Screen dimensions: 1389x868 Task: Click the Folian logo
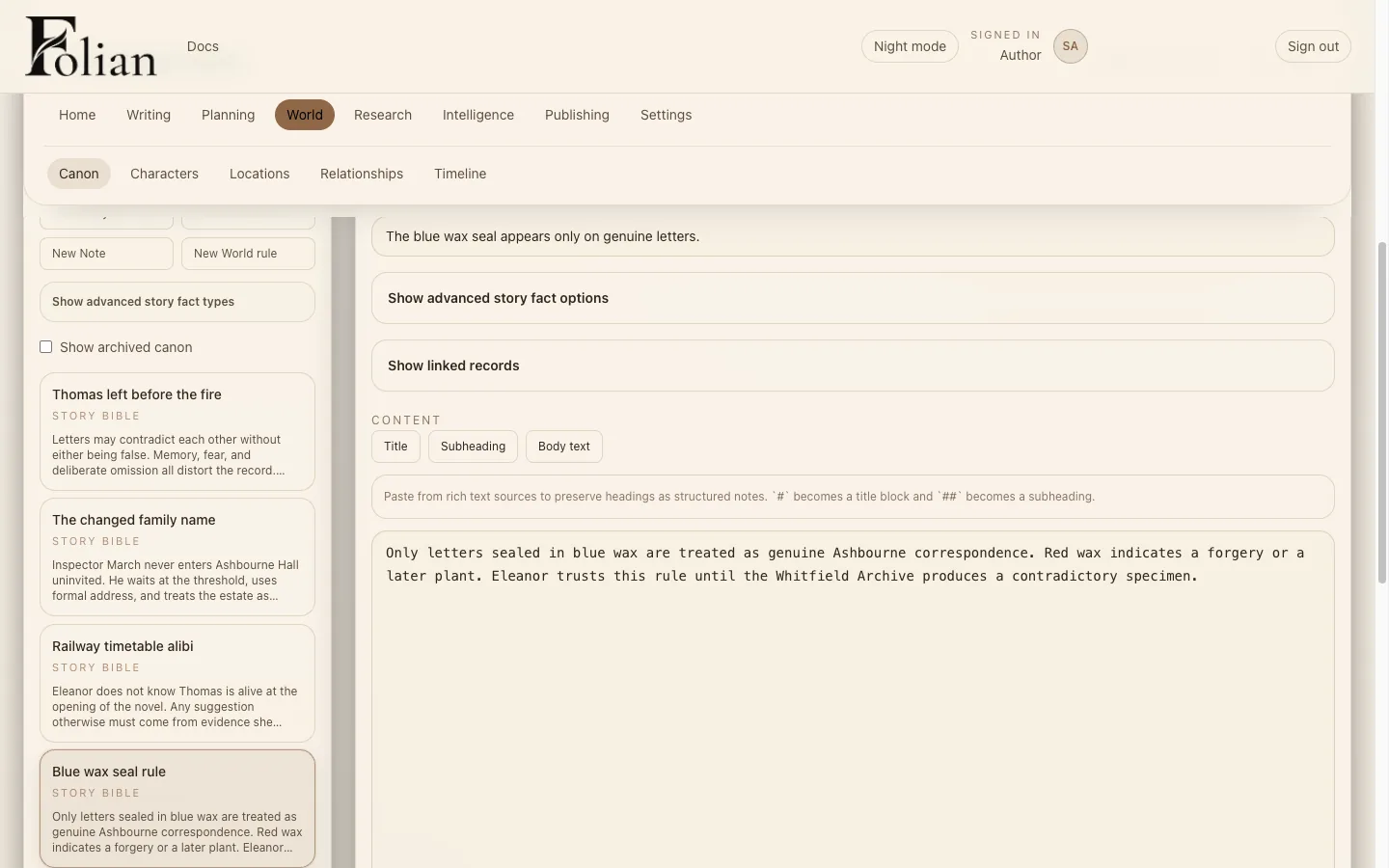tap(91, 46)
